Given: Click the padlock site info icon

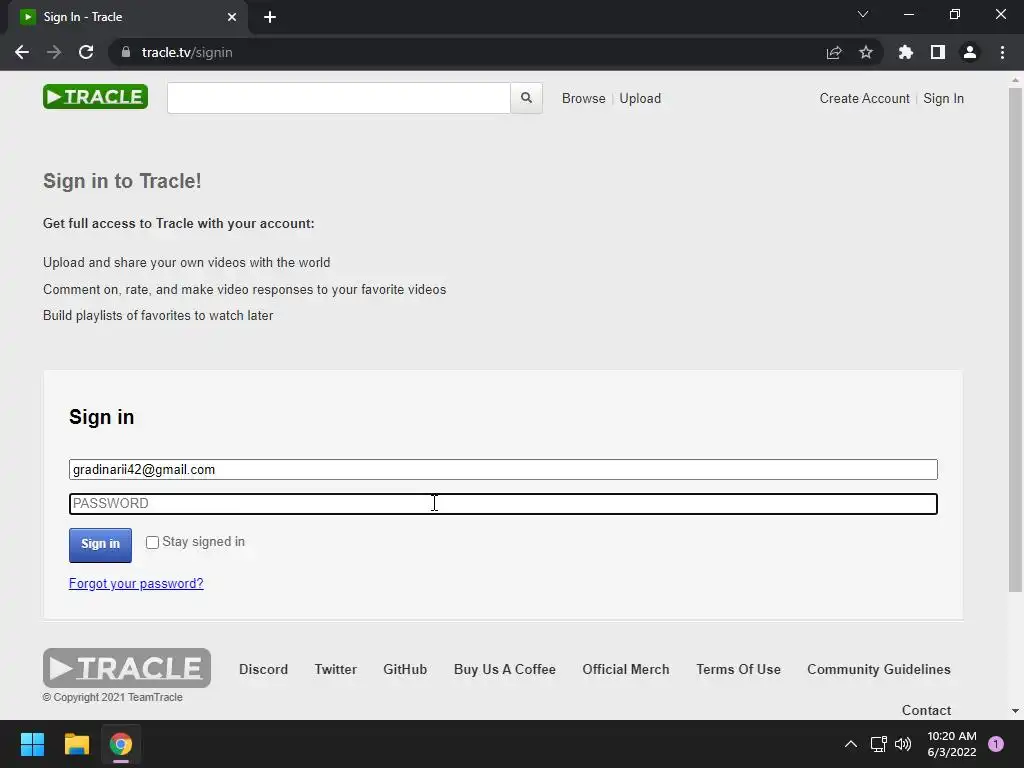Looking at the screenshot, I should tap(126, 52).
